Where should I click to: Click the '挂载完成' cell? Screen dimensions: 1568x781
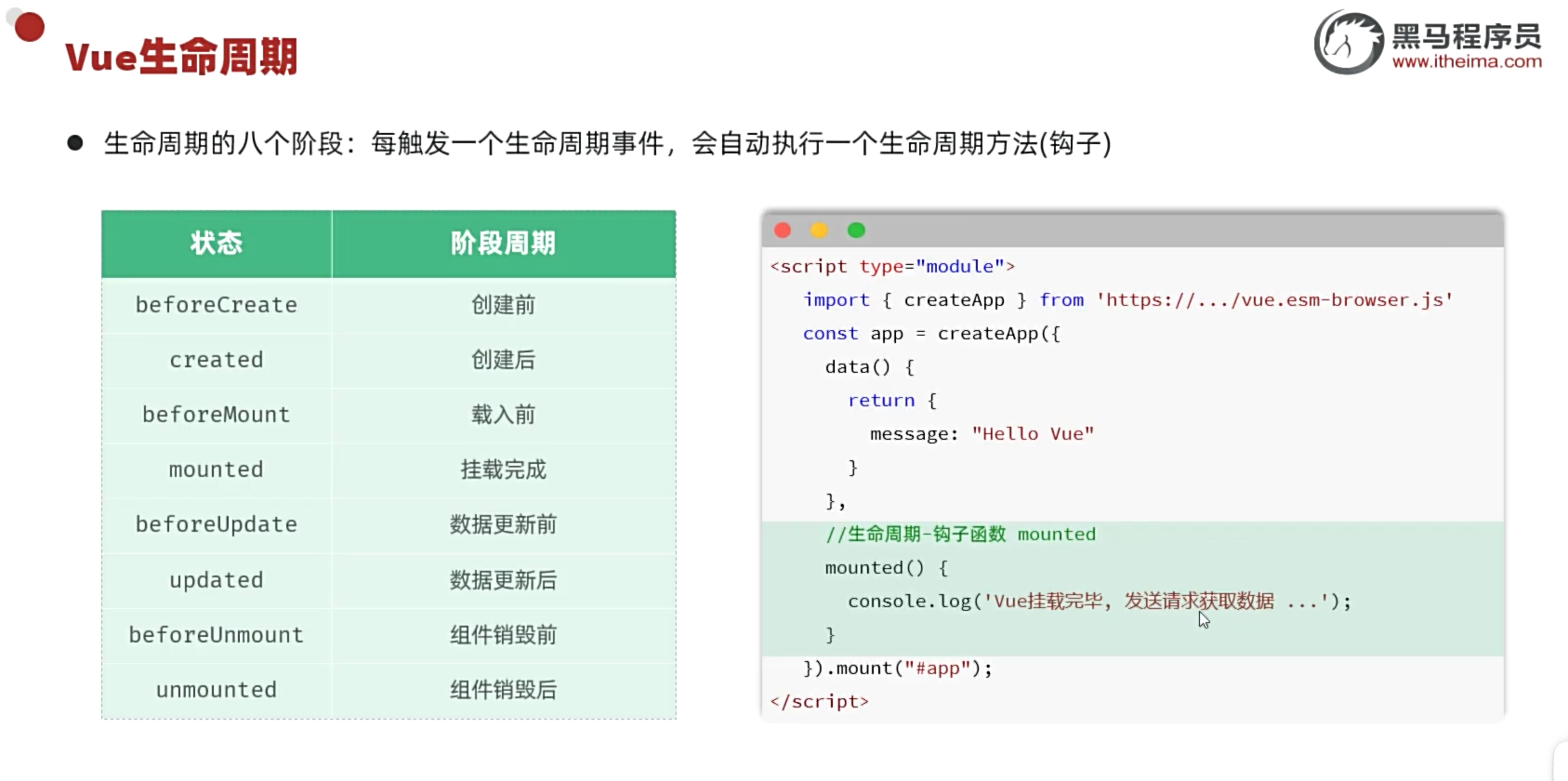pyautogui.click(x=504, y=470)
